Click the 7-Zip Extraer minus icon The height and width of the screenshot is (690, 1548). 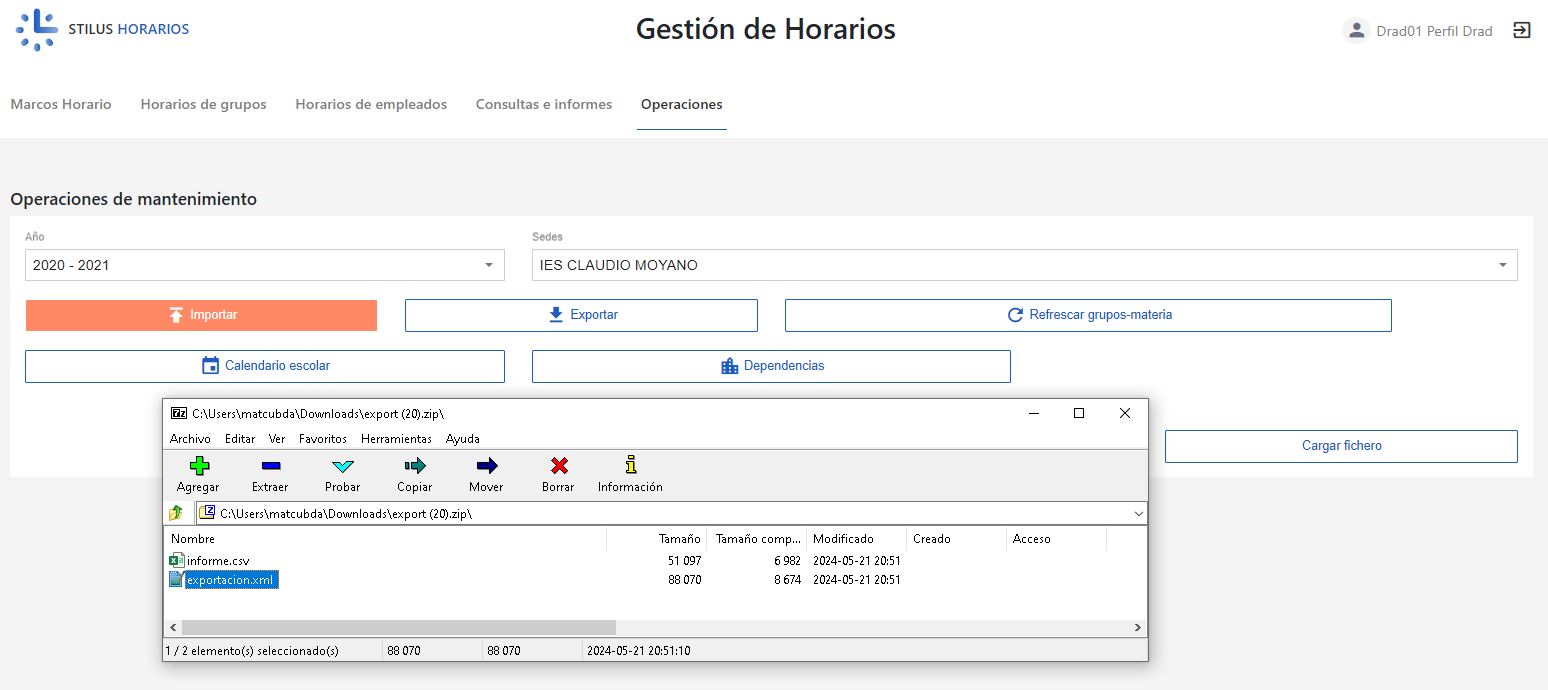point(270,466)
